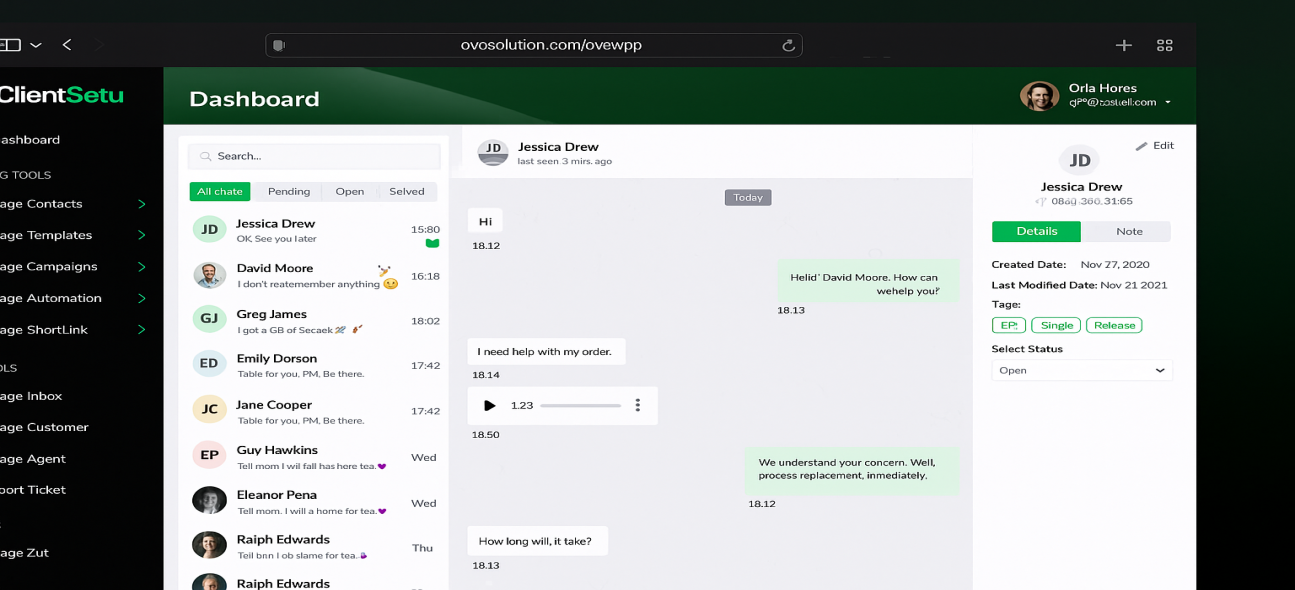
Task: Select the Open chats filter
Action: tap(350, 191)
